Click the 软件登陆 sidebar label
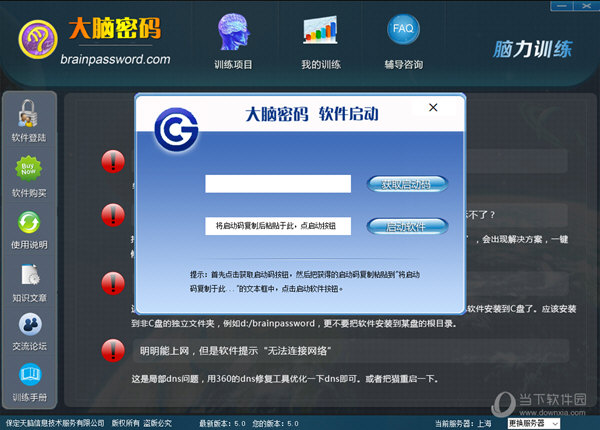The height and width of the screenshot is (430, 600). [29, 138]
